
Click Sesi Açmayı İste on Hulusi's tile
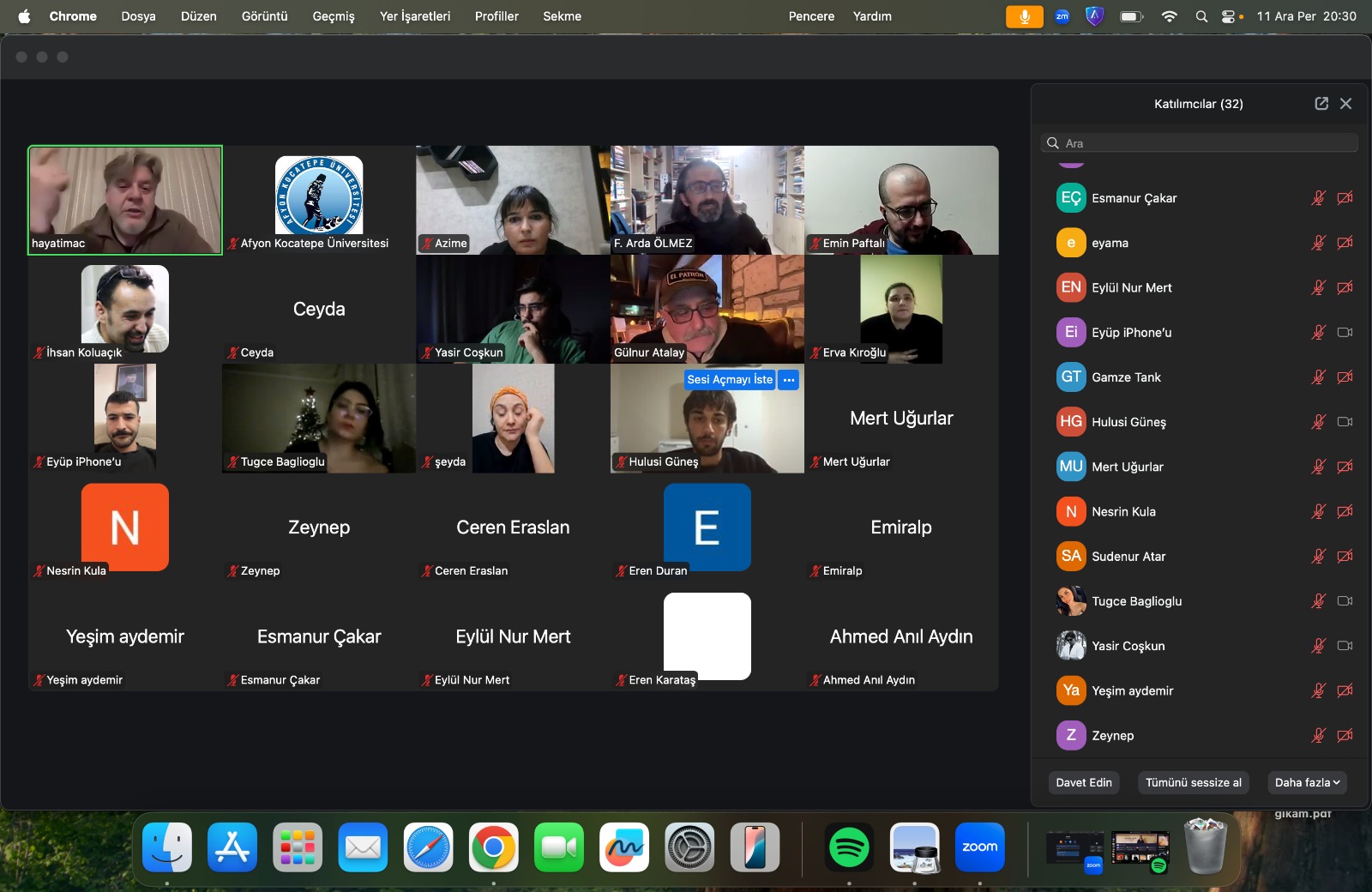[730, 380]
